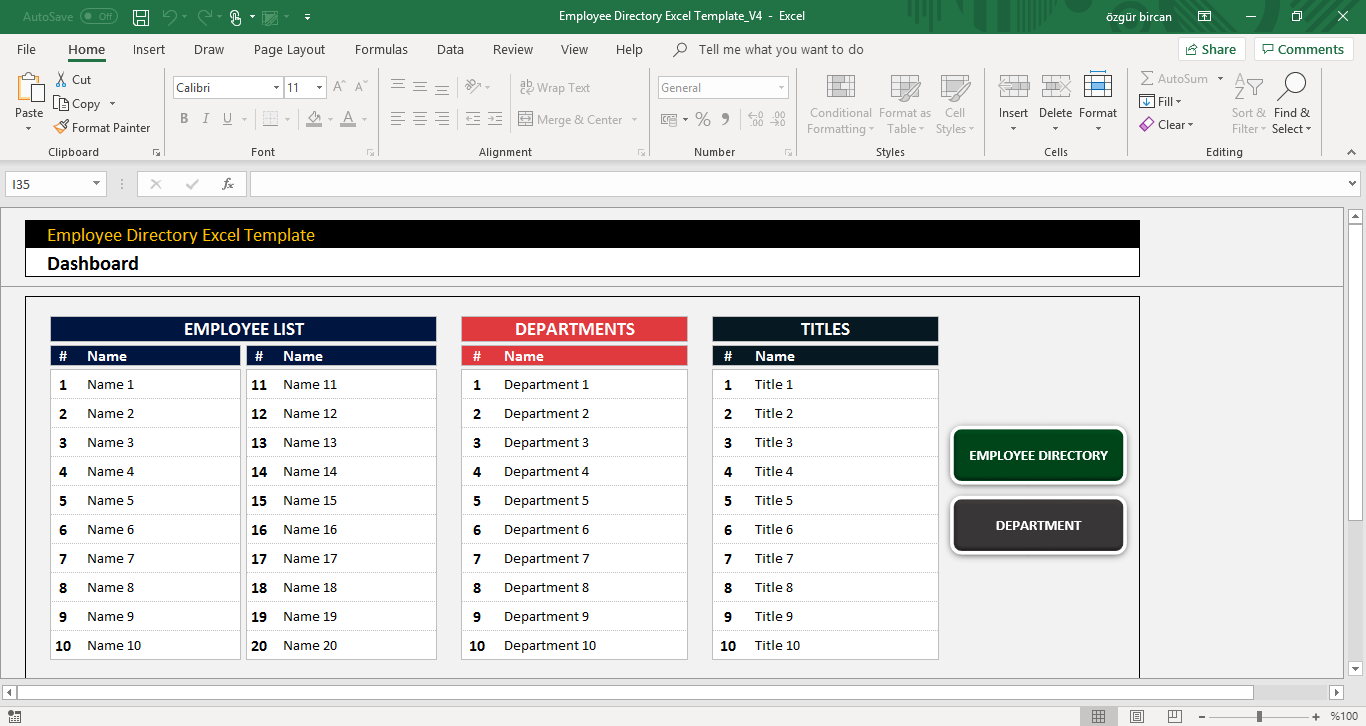Click the dark DEPARTMENT button

point(1038,525)
